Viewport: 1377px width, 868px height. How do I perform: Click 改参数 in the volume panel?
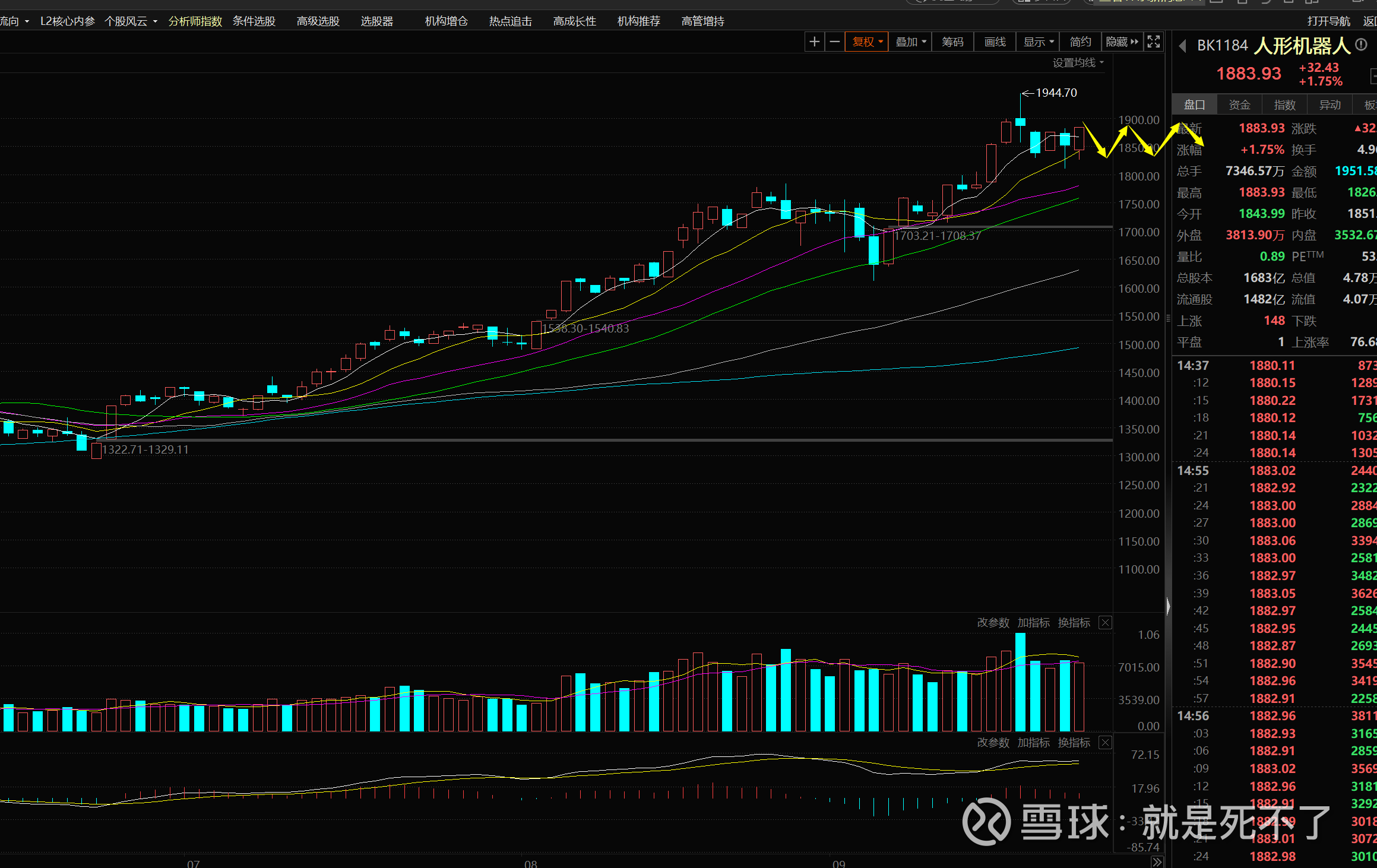[993, 623]
